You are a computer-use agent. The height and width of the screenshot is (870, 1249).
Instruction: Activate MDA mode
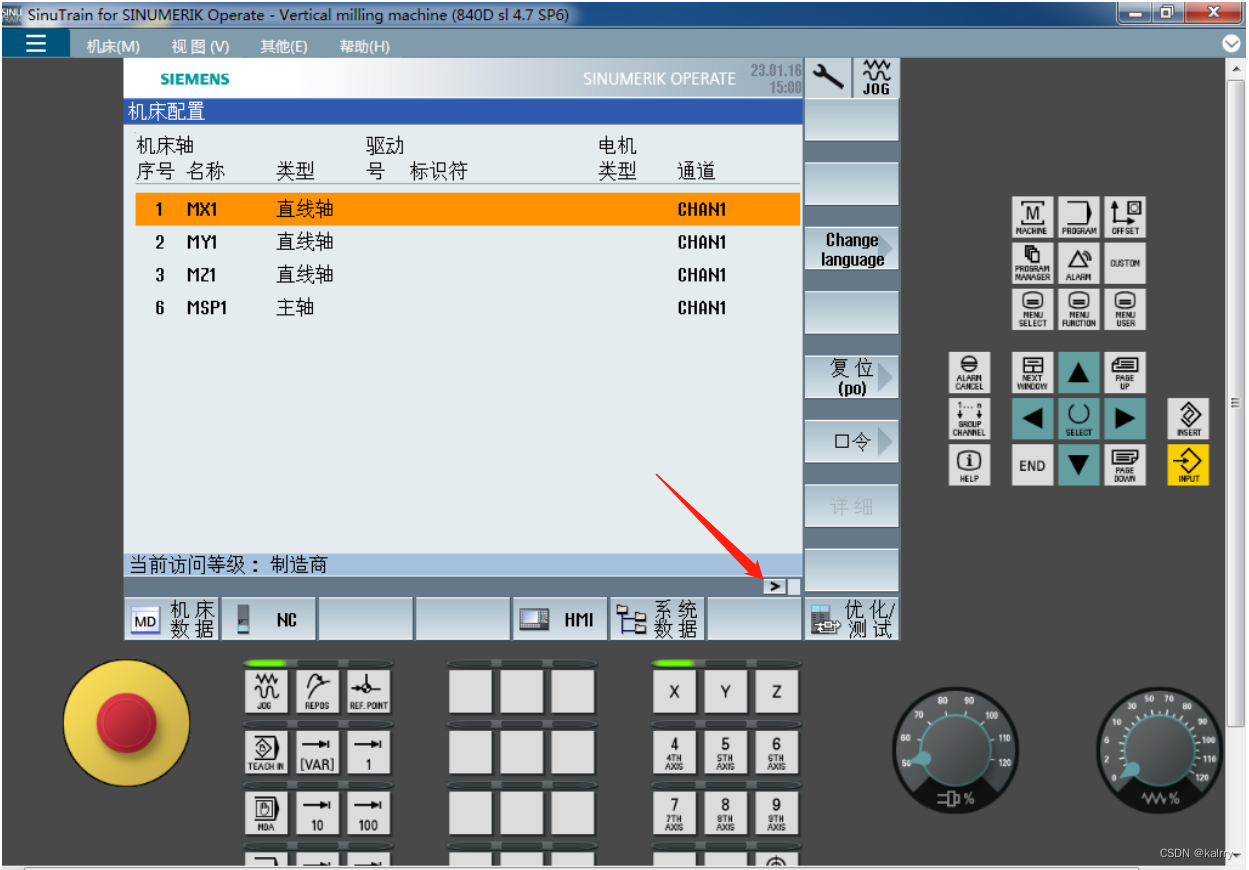pyautogui.click(x=266, y=812)
